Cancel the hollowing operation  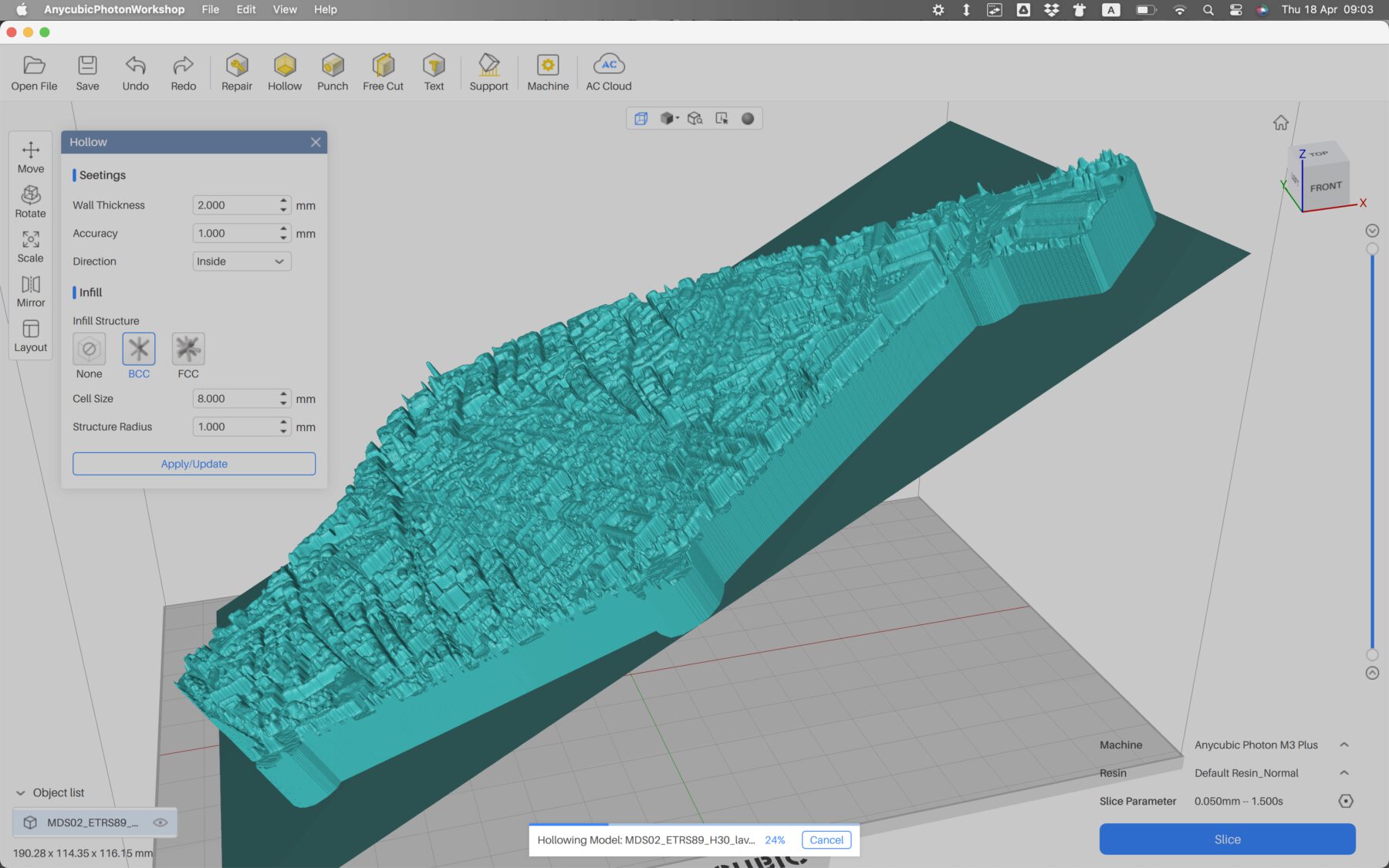(826, 839)
